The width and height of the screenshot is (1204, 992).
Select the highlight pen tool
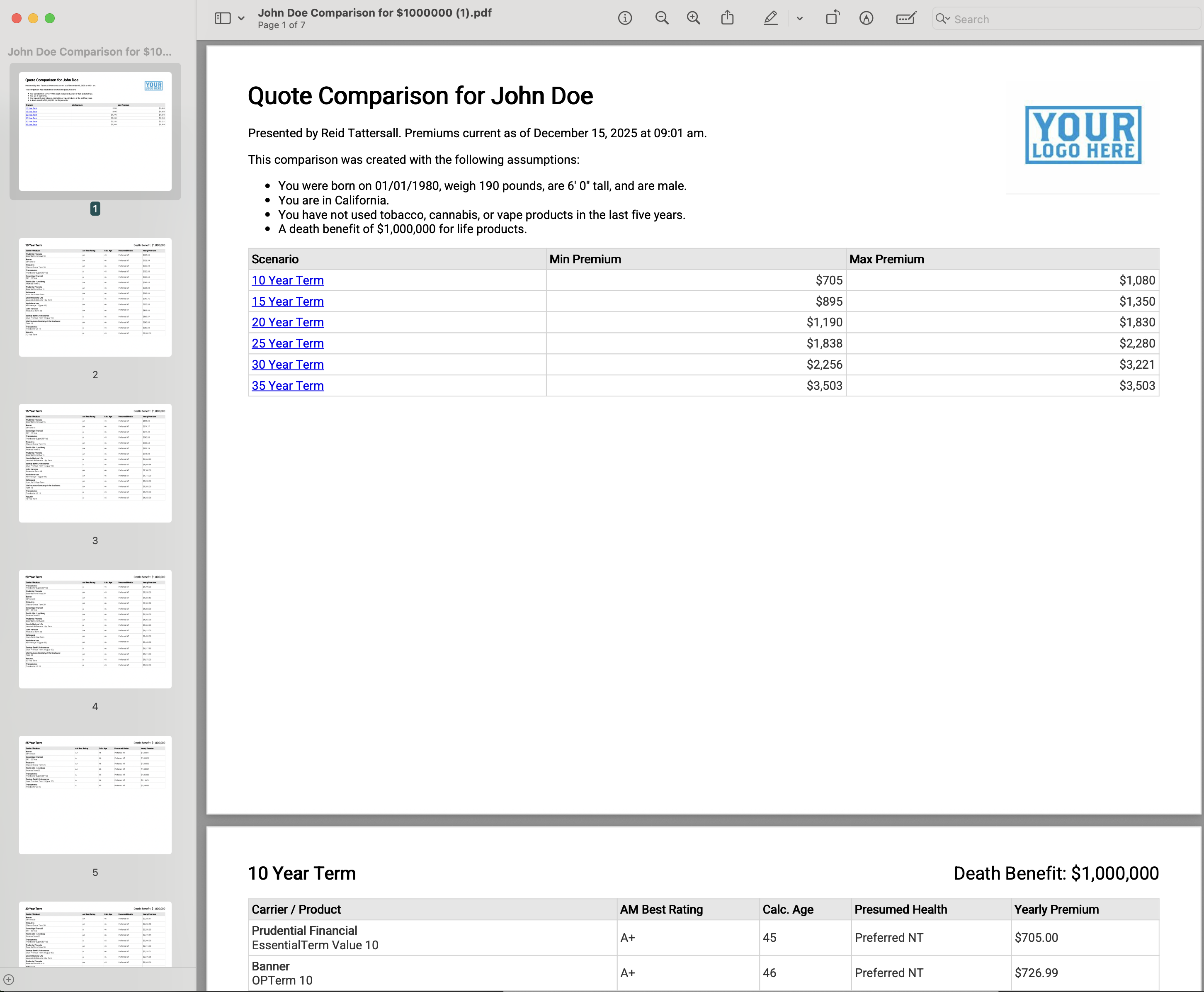click(x=770, y=18)
